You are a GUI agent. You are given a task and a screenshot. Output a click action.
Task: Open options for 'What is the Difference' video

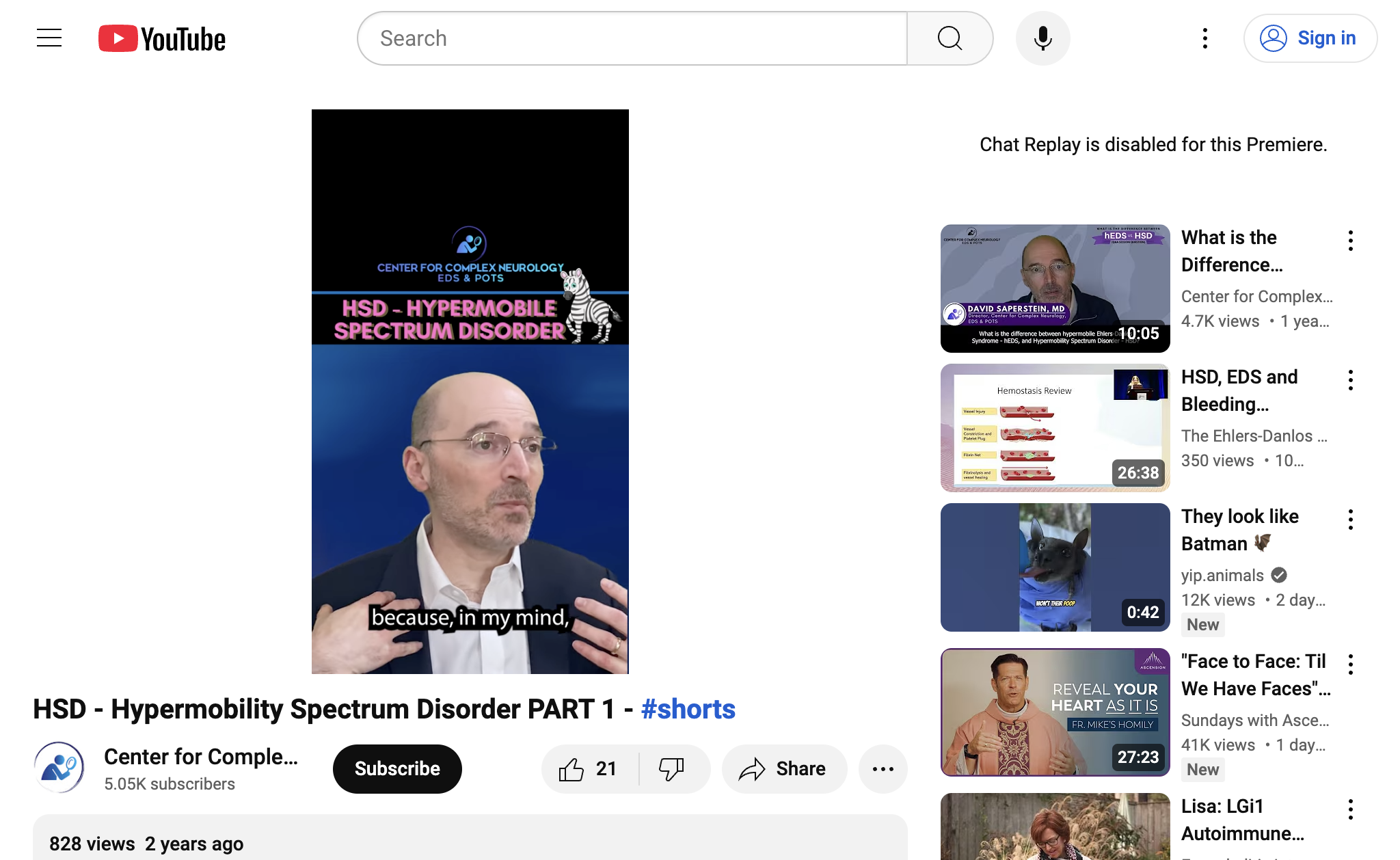tap(1351, 241)
